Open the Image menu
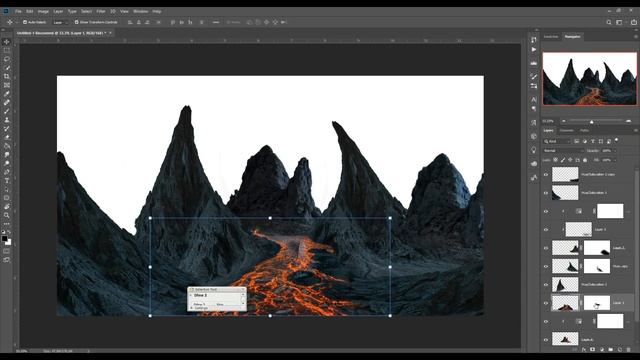Image resolution: width=640 pixels, height=360 pixels. click(43, 11)
